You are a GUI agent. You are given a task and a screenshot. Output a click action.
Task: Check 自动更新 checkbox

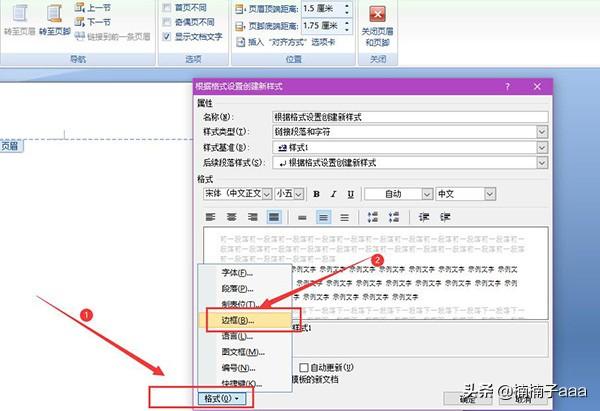pyautogui.click(x=302, y=367)
